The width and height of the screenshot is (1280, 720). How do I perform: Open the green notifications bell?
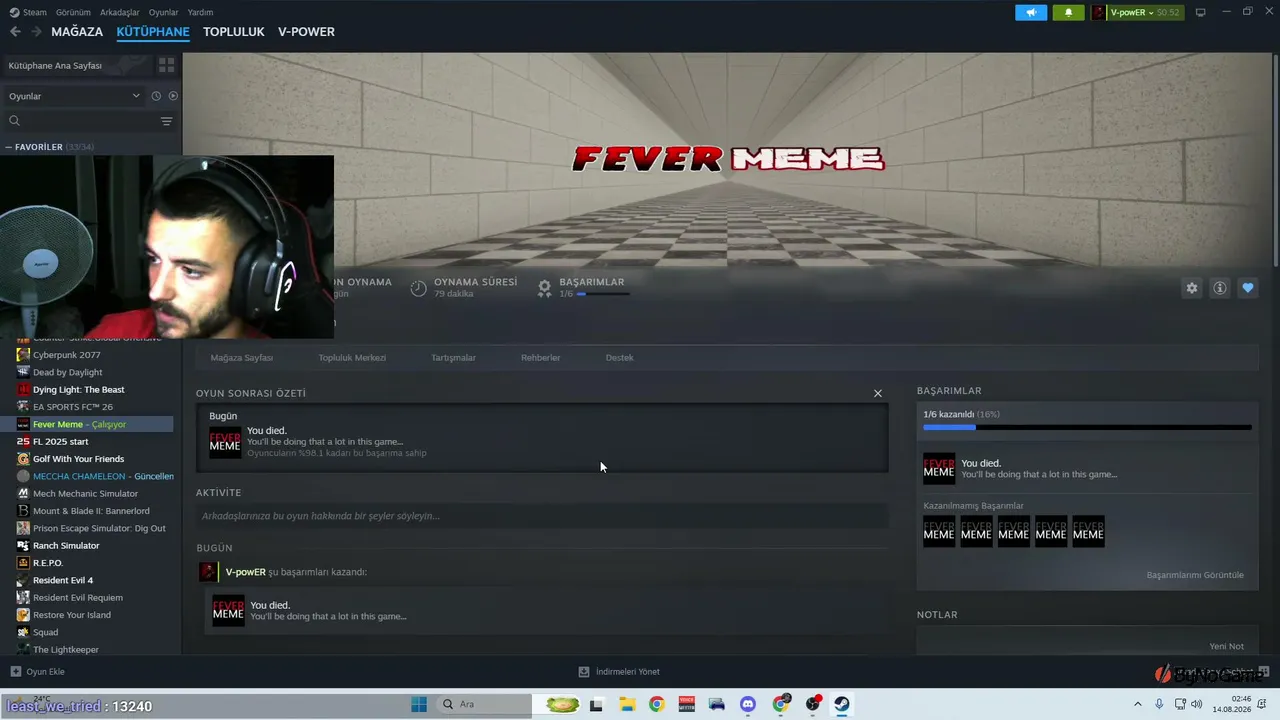pyautogui.click(x=1068, y=12)
